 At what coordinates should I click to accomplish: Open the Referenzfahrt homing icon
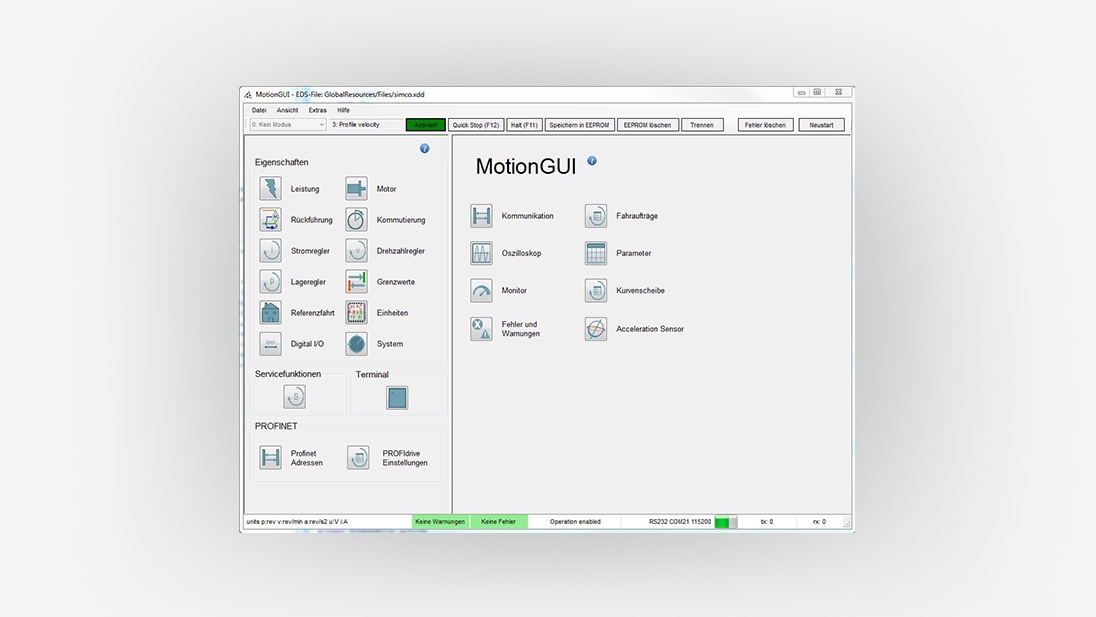[x=271, y=313]
